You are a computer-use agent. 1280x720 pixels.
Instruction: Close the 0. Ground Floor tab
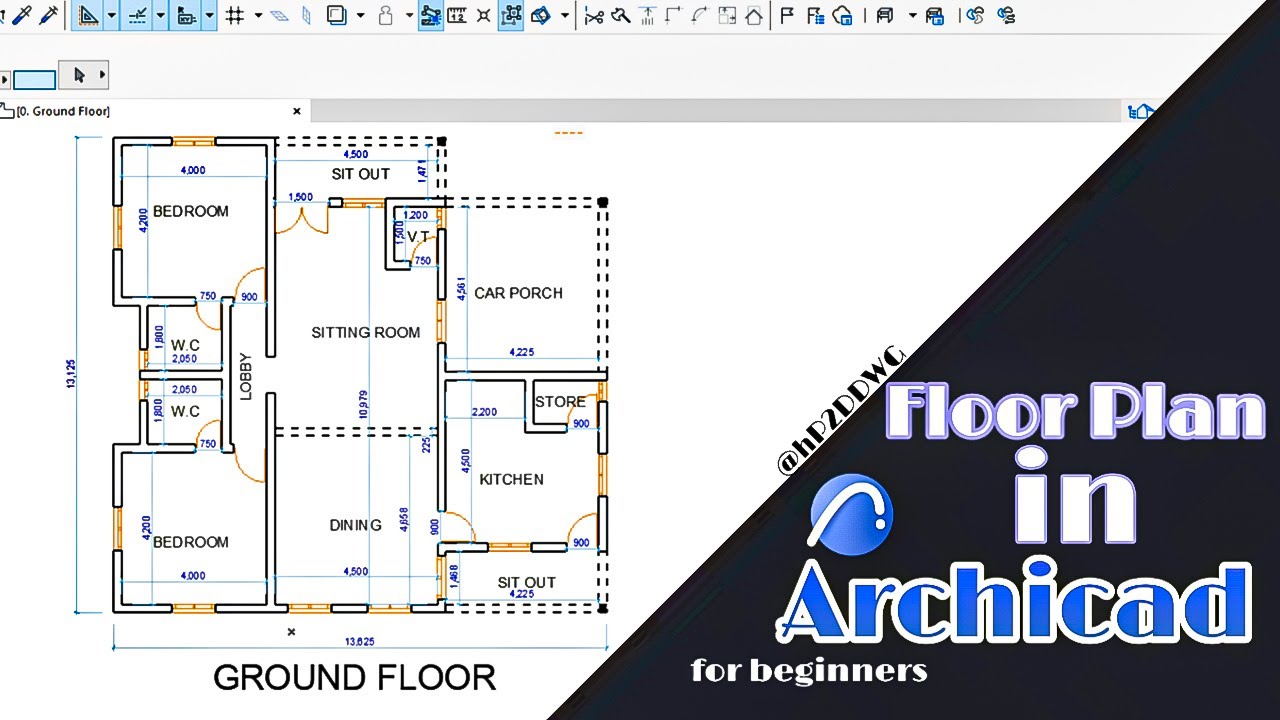pyautogui.click(x=297, y=111)
